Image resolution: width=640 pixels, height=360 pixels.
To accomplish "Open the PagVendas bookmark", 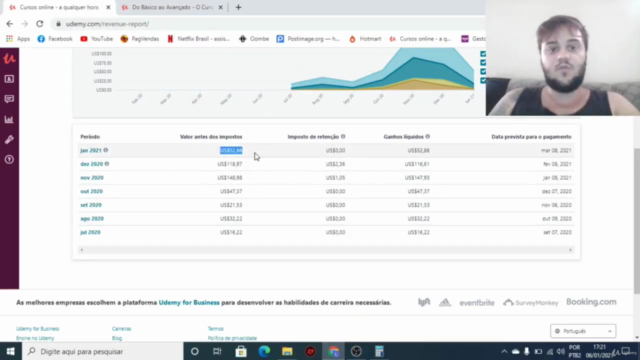I will coord(140,39).
